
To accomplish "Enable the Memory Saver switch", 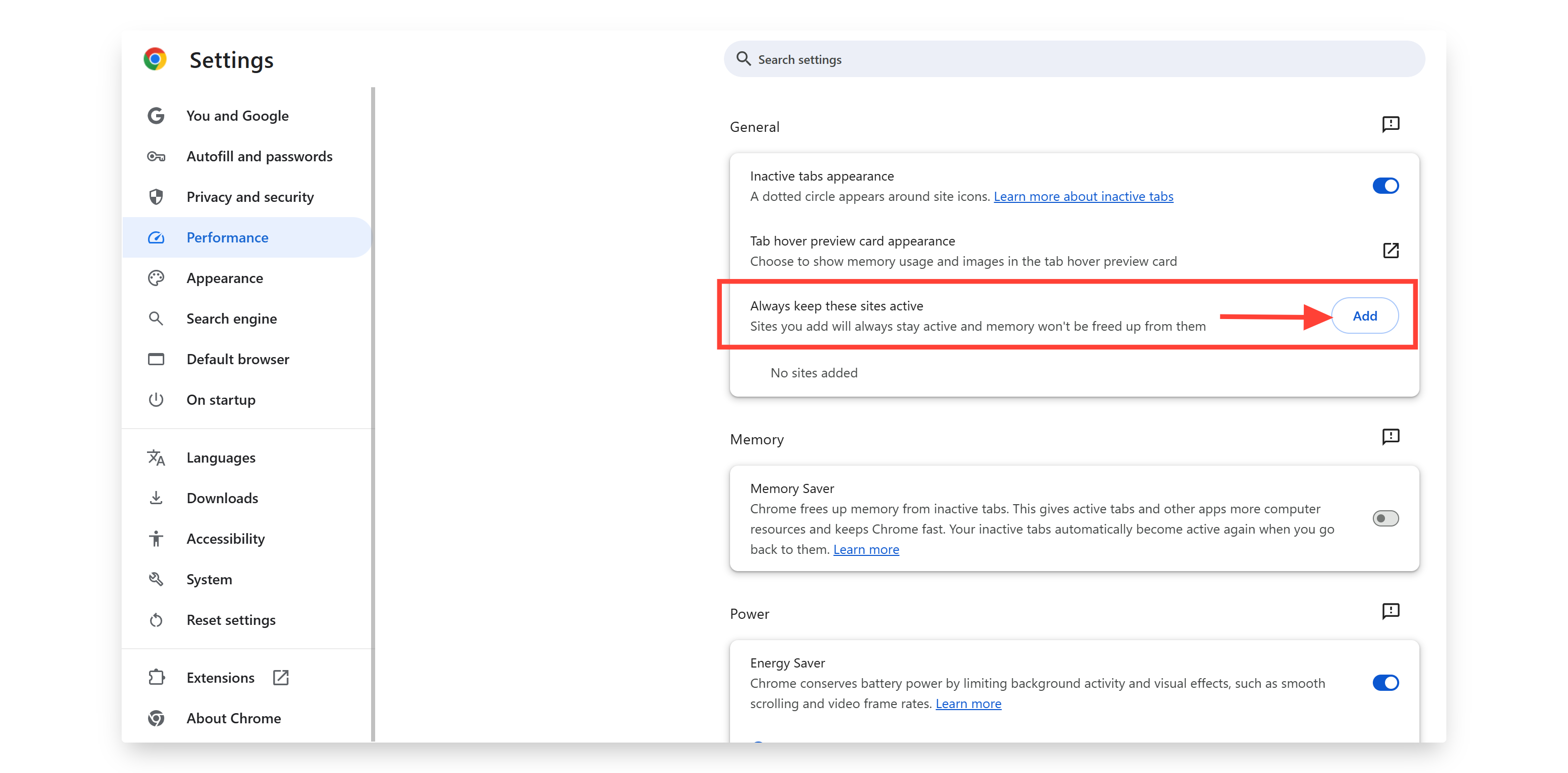I will [1385, 518].
